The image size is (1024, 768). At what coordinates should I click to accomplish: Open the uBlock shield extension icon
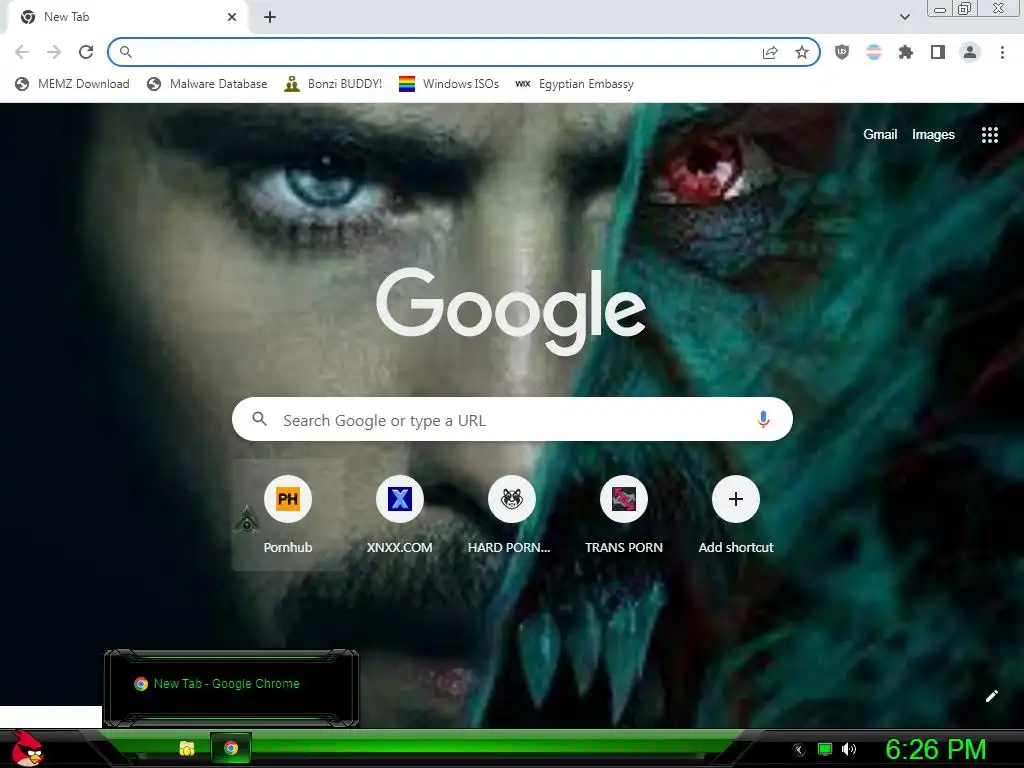coord(842,52)
